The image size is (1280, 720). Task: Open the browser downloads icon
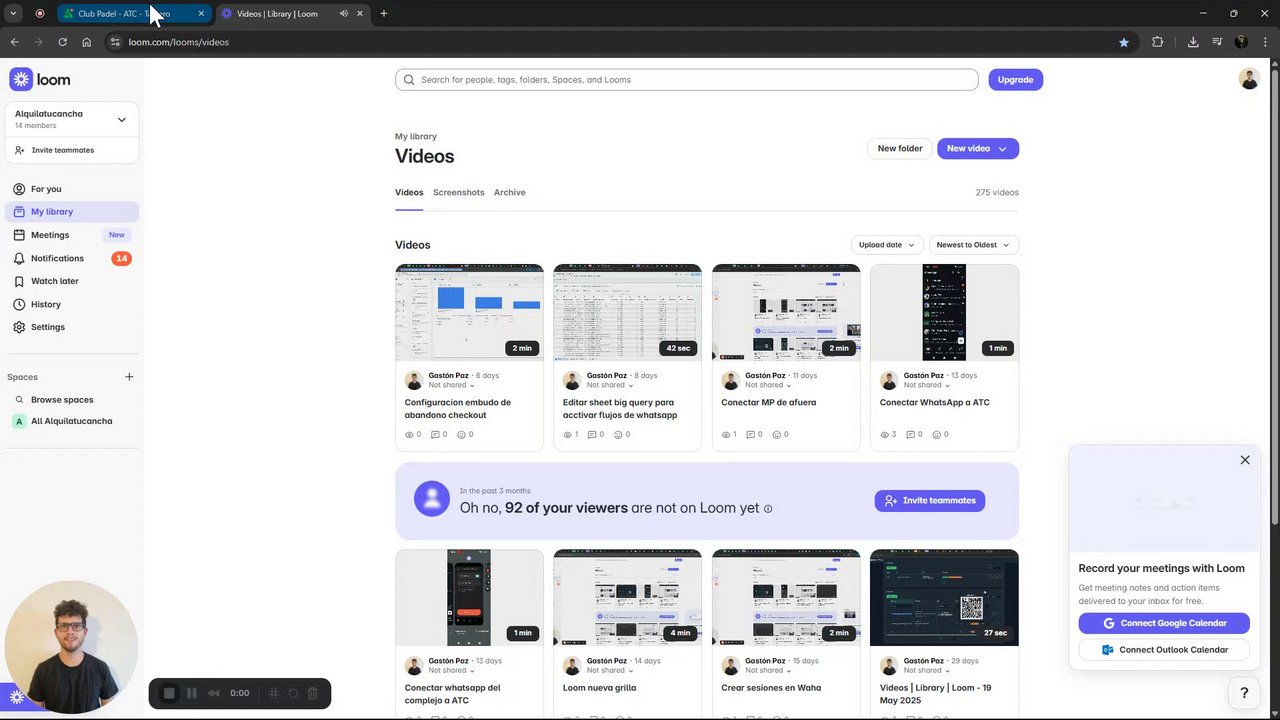[1193, 42]
